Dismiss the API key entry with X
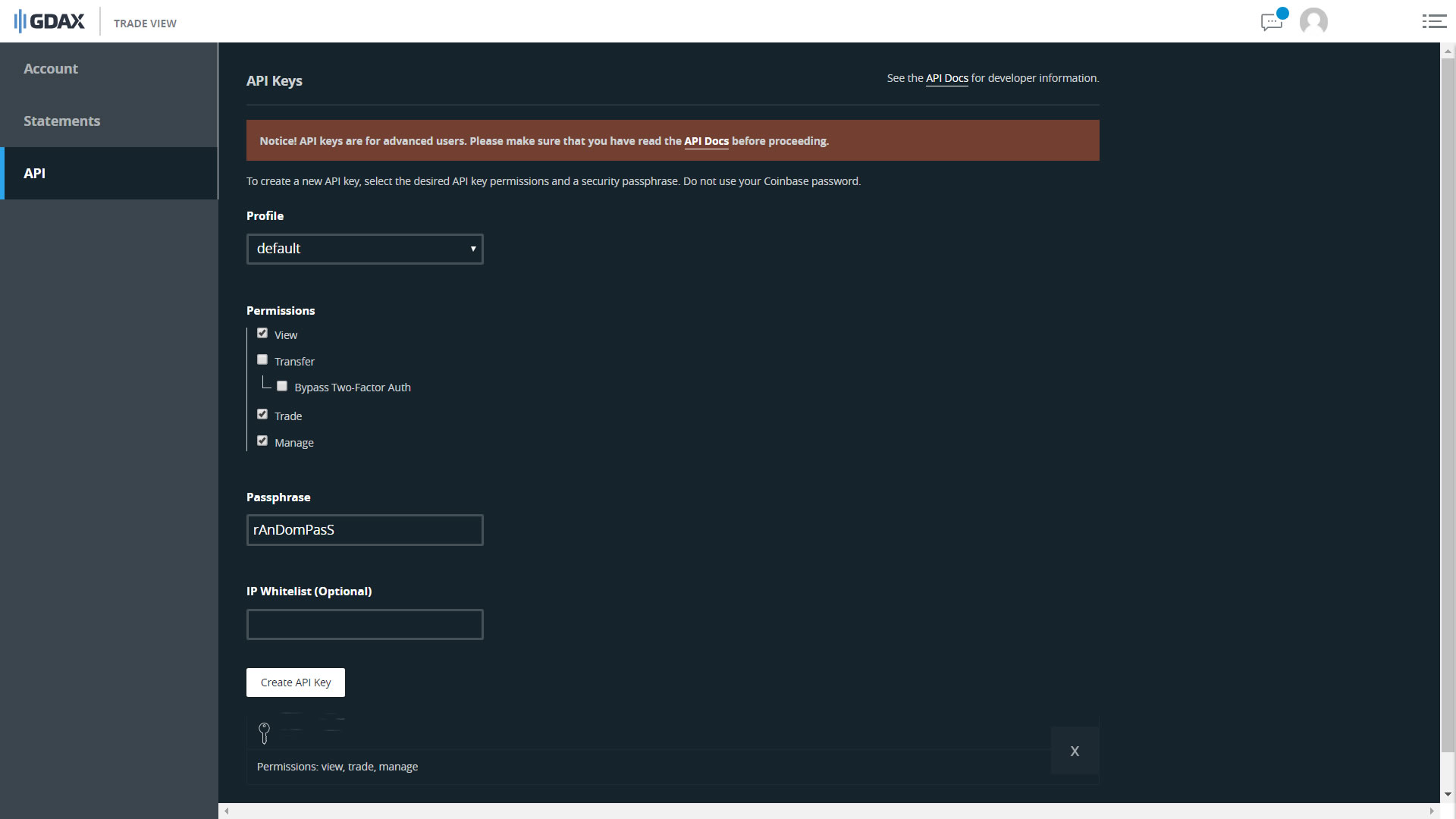This screenshot has height=819, width=1456. coord(1075,751)
